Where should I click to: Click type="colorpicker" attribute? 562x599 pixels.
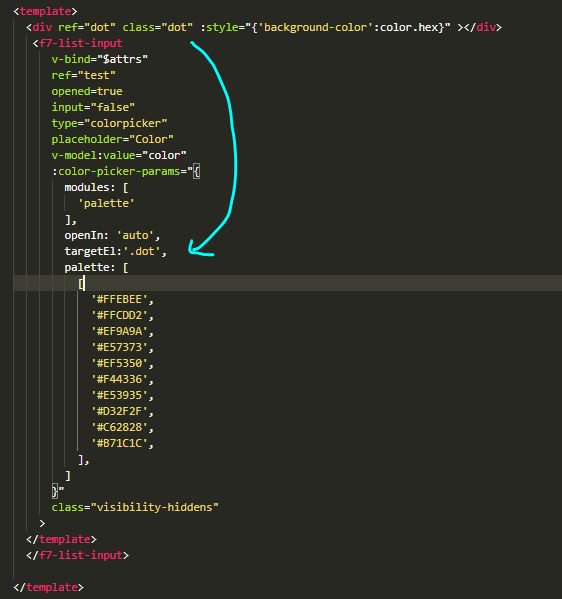pos(109,123)
